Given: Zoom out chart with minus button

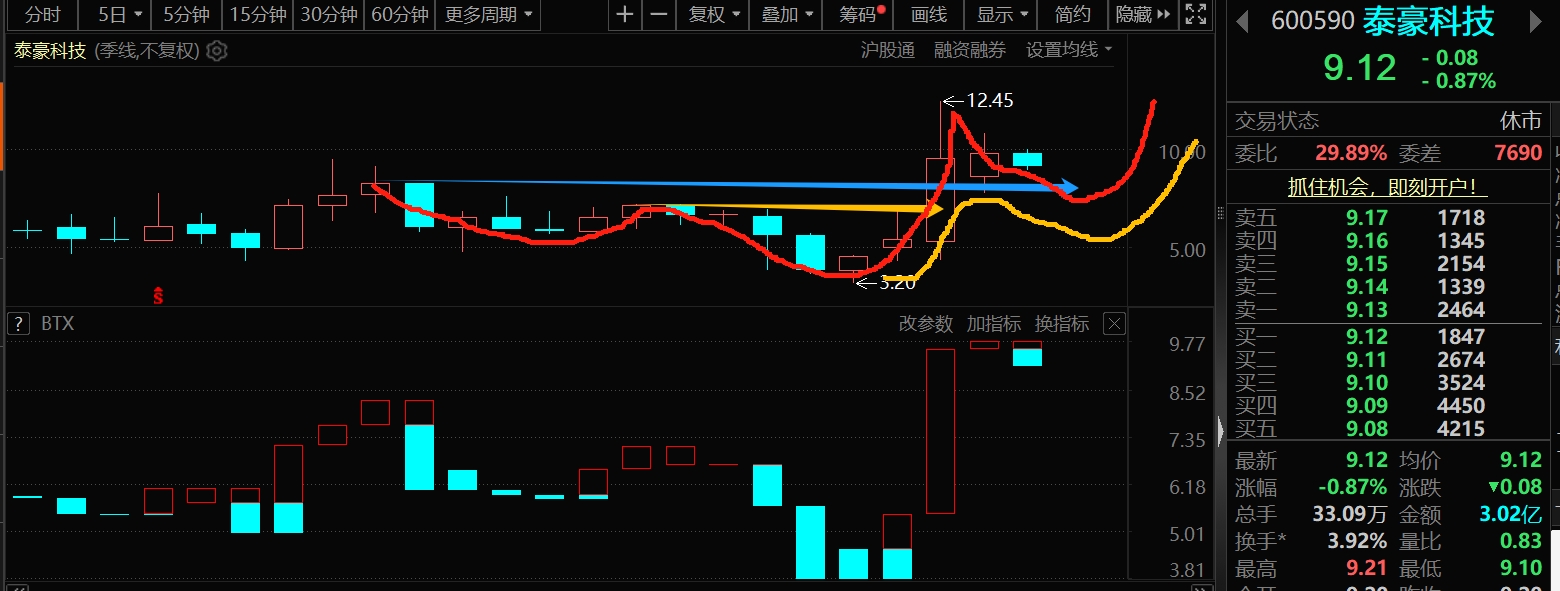Looking at the screenshot, I should 658,14.
